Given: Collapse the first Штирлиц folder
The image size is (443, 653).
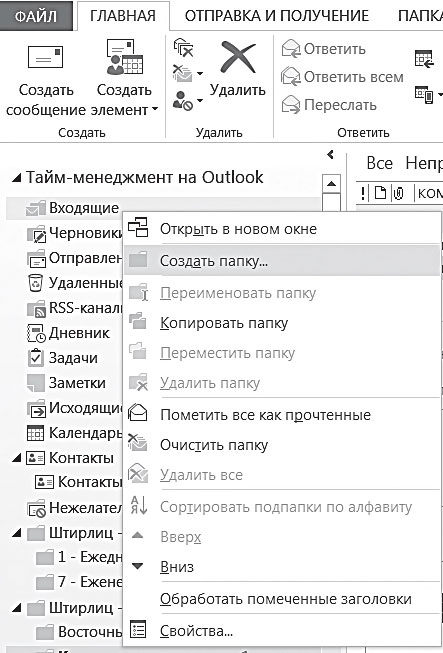Looking at the screenshot, I should coord(16,533).
